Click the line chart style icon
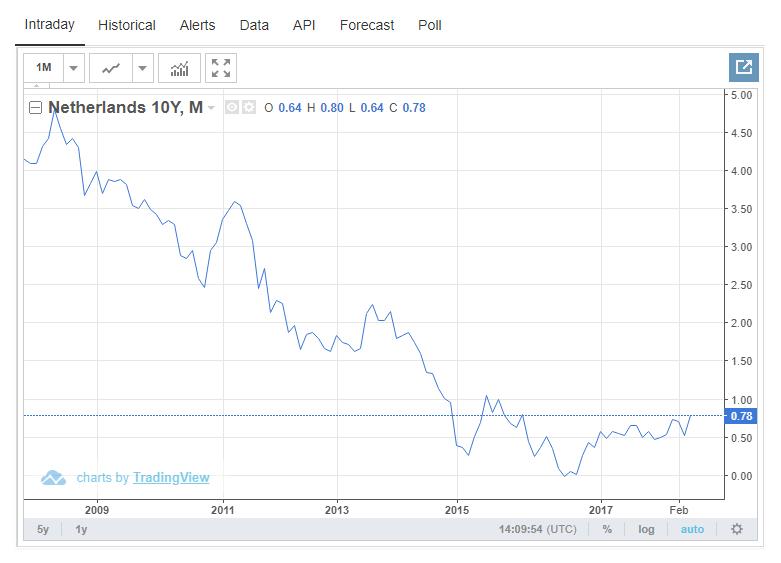Image resolution: width=781 pixels, height=563 pixels. point(111,68)
